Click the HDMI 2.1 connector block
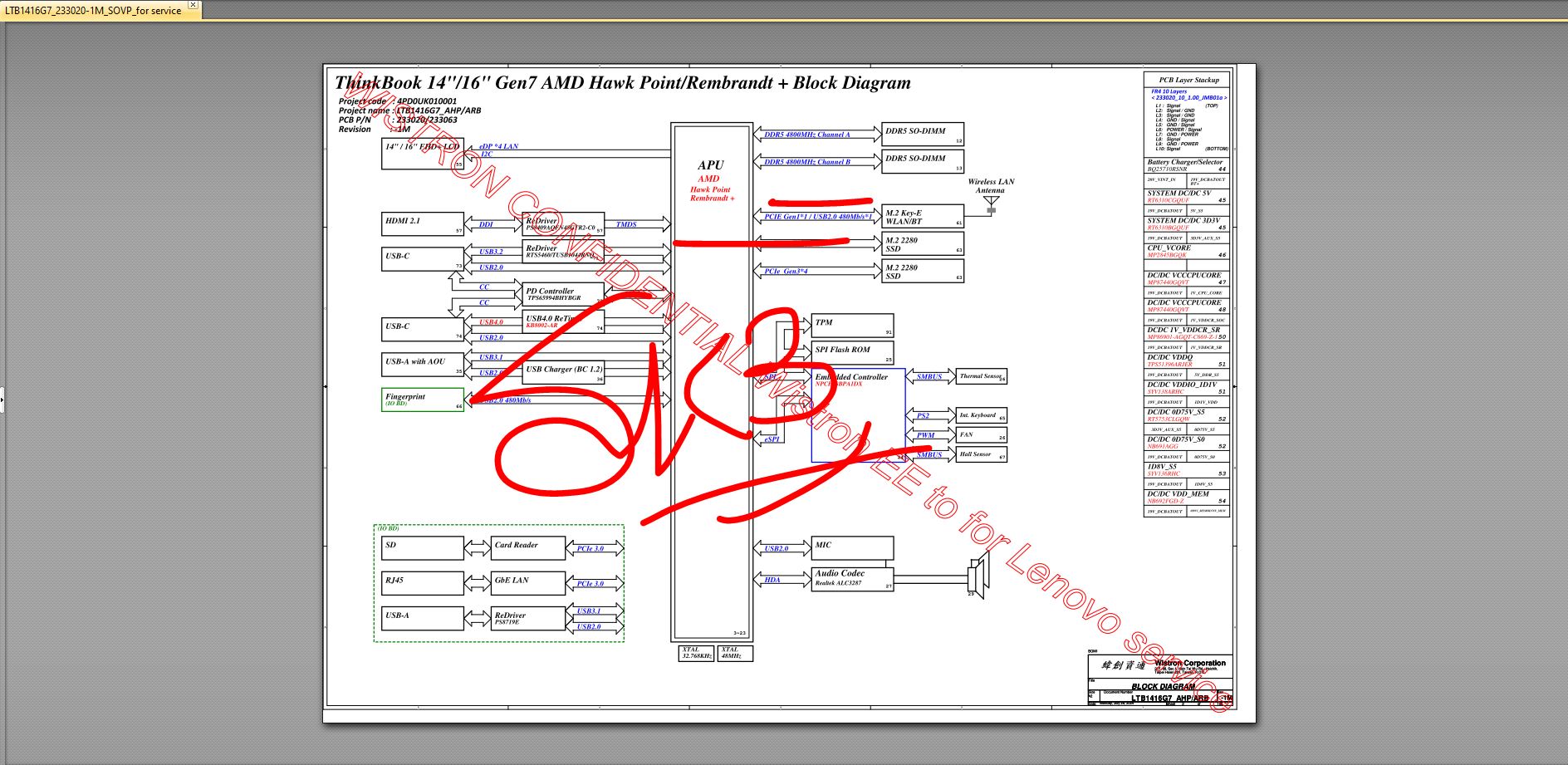Viewport: 1568px width, 765px height. (422, 224)
